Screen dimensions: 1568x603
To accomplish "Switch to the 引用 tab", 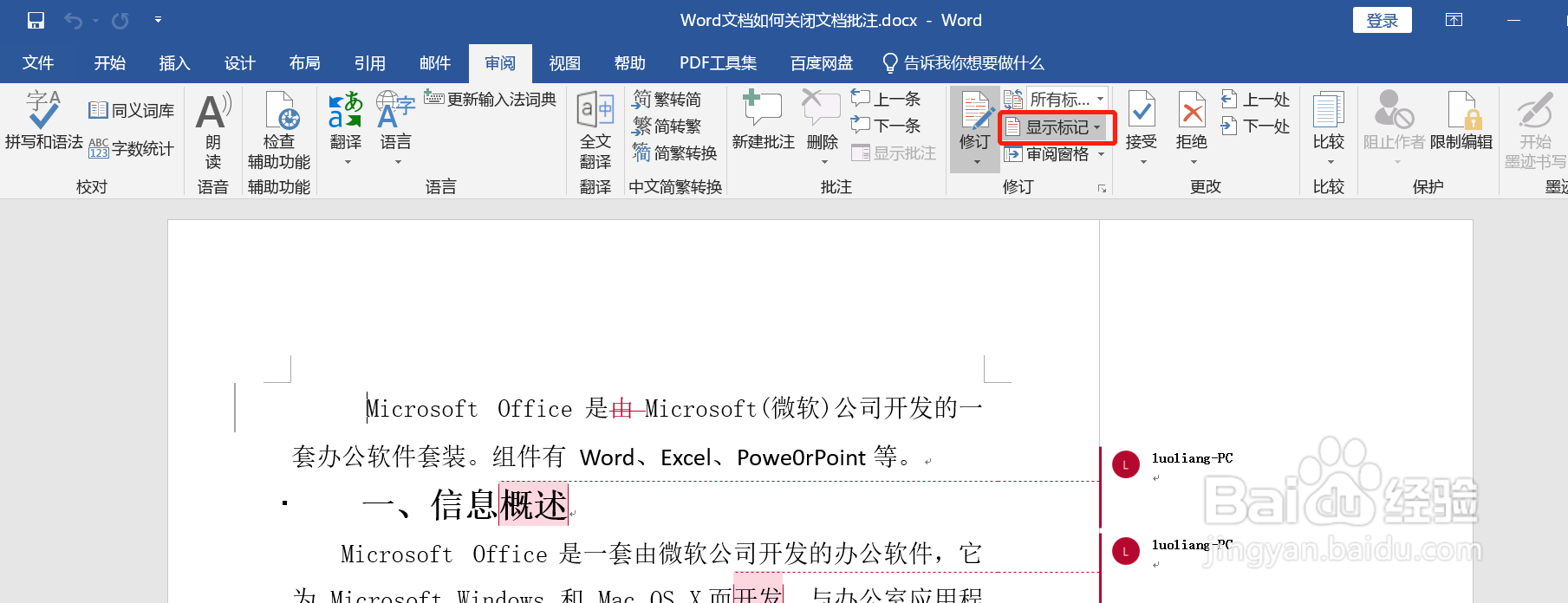I will 370,63.
